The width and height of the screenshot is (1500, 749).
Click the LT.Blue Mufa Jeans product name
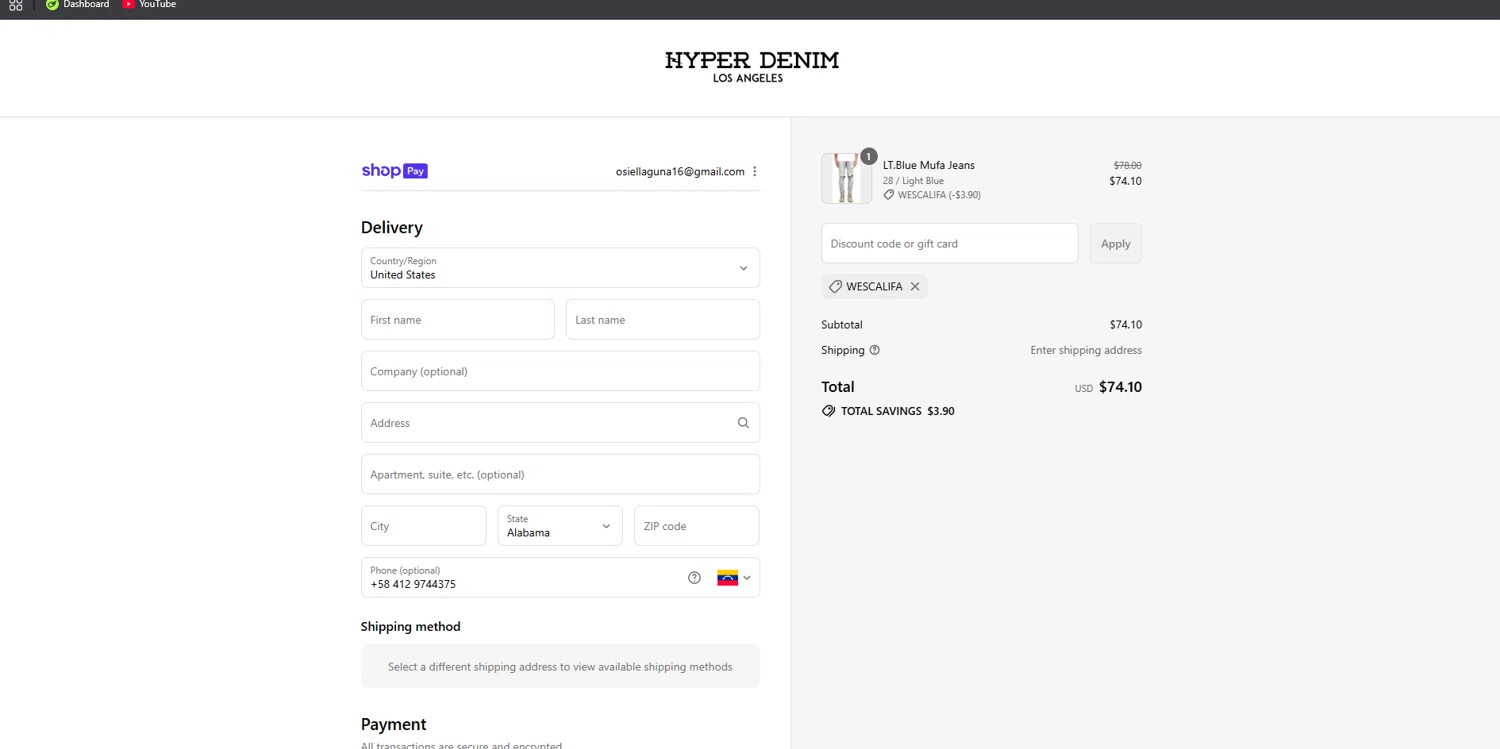coord(928,165)
